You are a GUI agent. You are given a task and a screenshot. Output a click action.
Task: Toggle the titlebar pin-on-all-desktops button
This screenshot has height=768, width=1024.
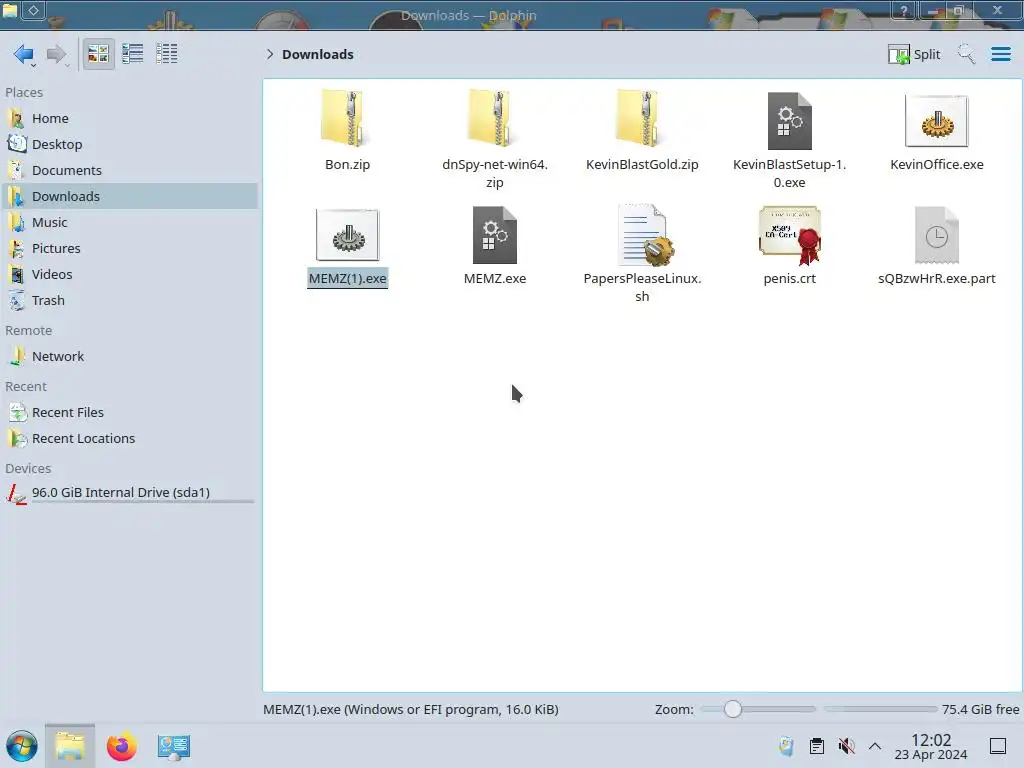34,10
